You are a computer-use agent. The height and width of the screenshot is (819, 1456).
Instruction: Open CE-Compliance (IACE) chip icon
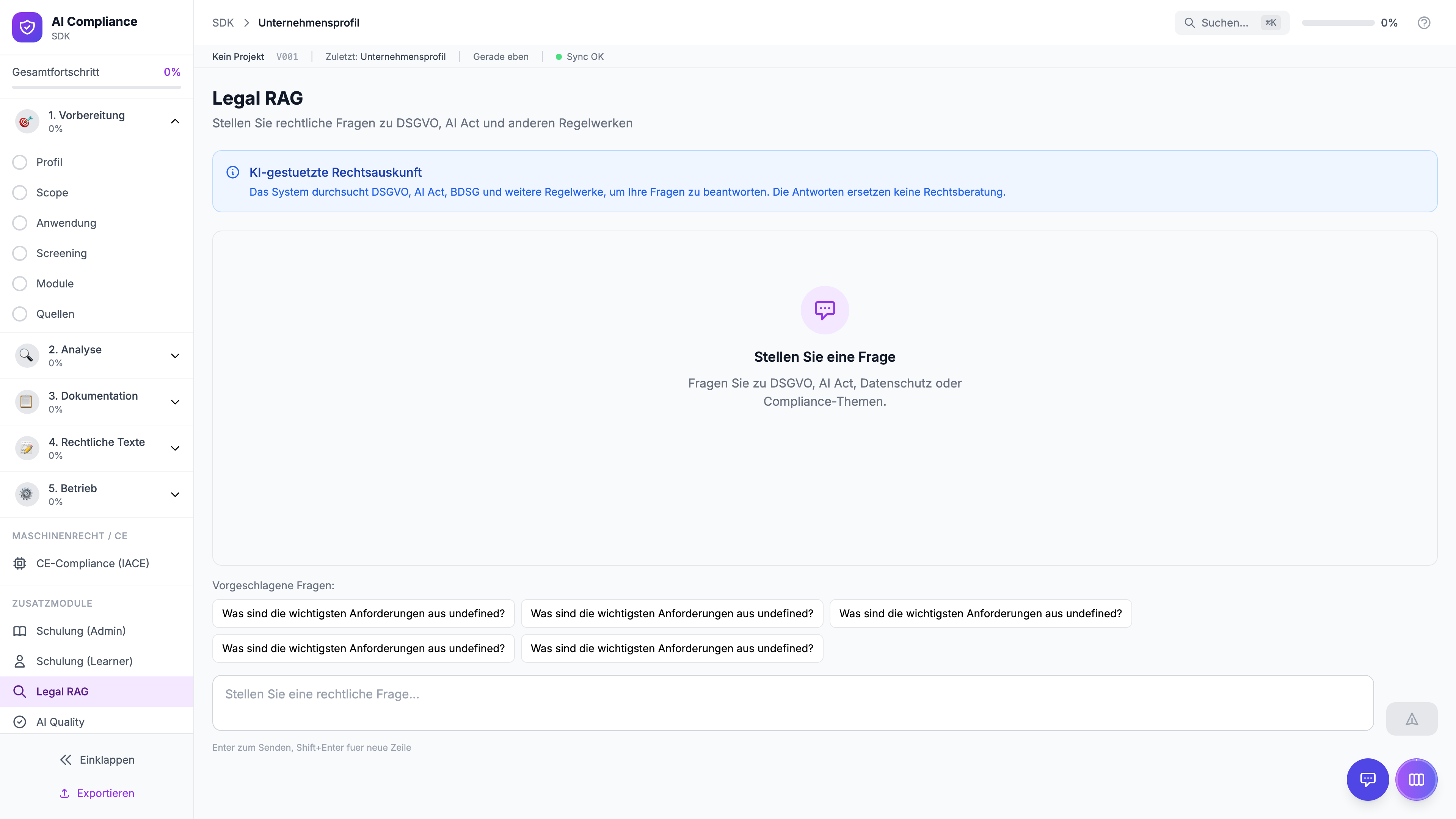pos(20,563)
